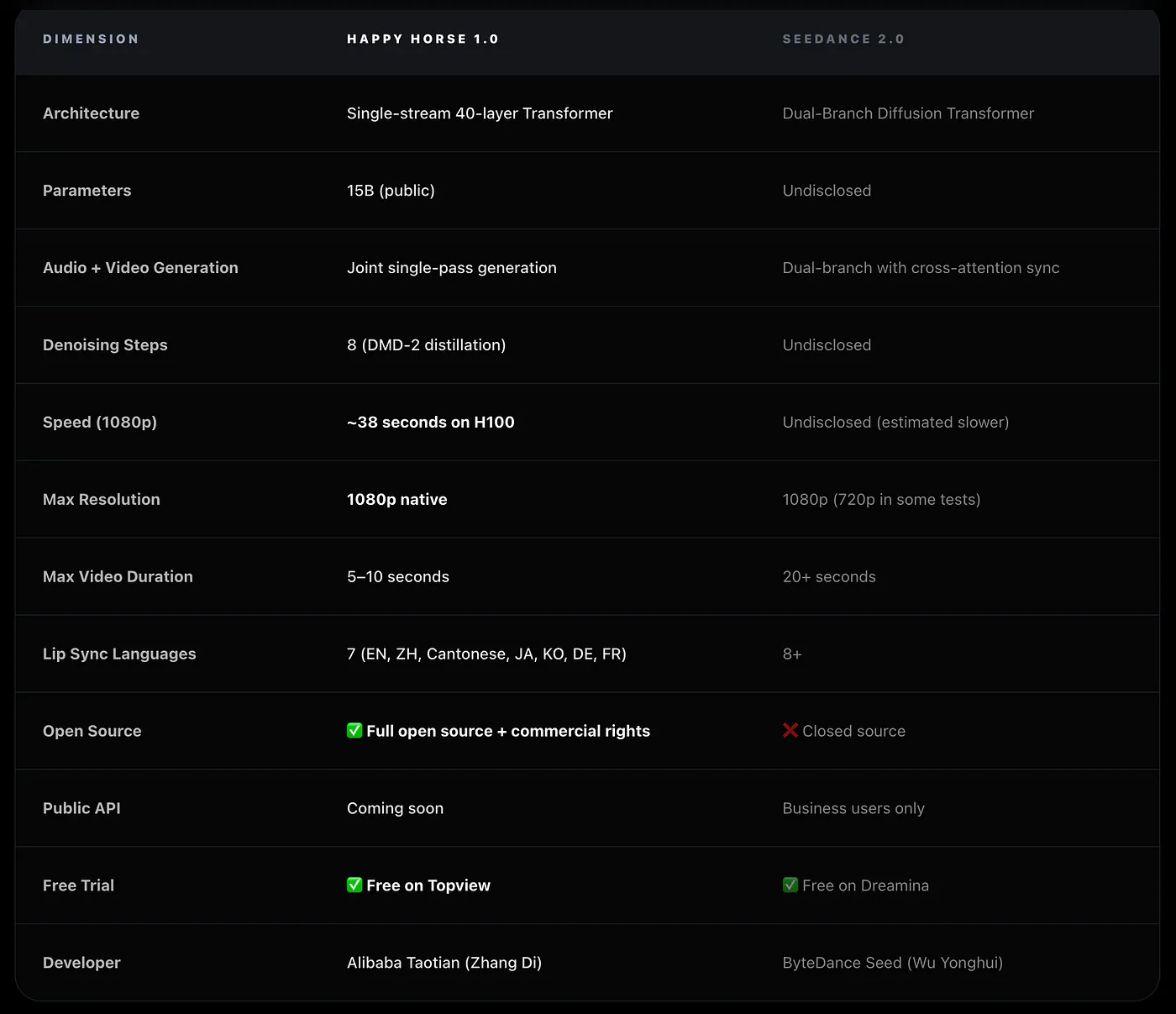Select the Audio + Video Generation row label
The image size is (1176, 1014).
[140, 268]
